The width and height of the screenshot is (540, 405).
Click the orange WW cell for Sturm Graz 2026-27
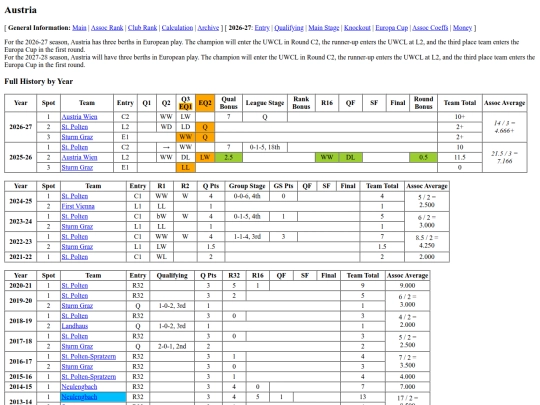click(x=186, y=137)
